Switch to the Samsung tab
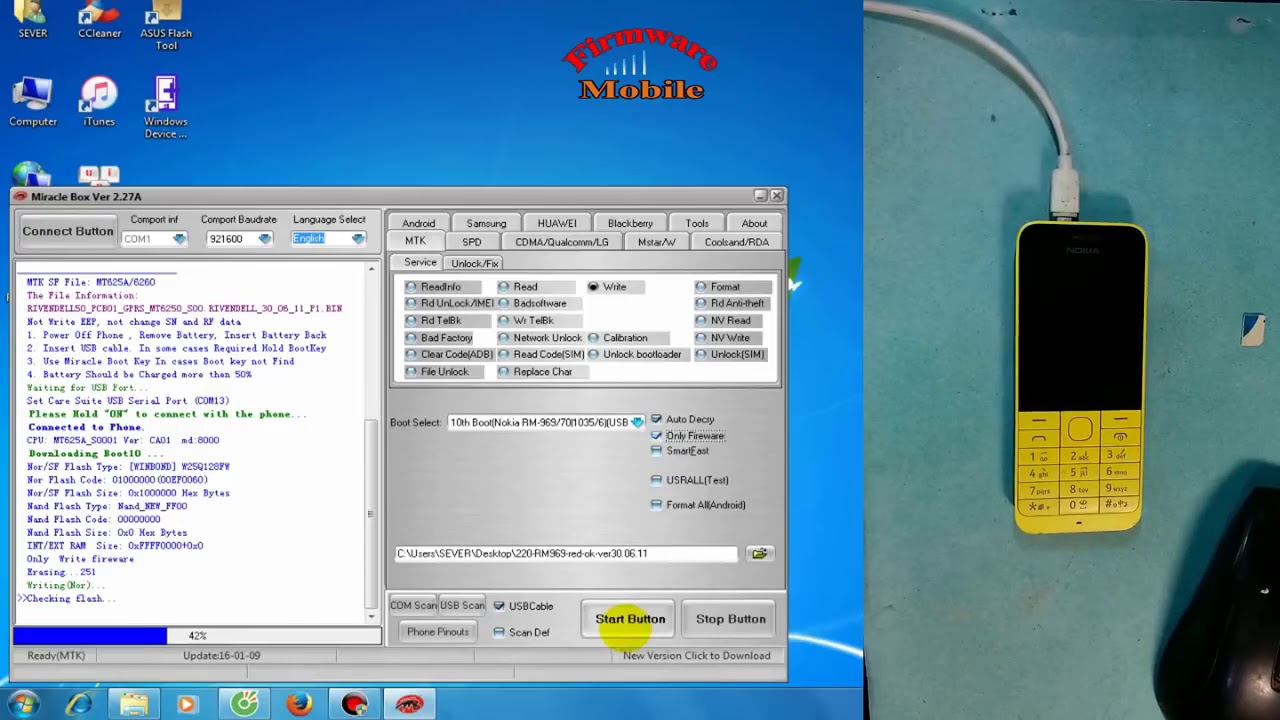This screenshot has height=720, width=1280. click(486, 223)
